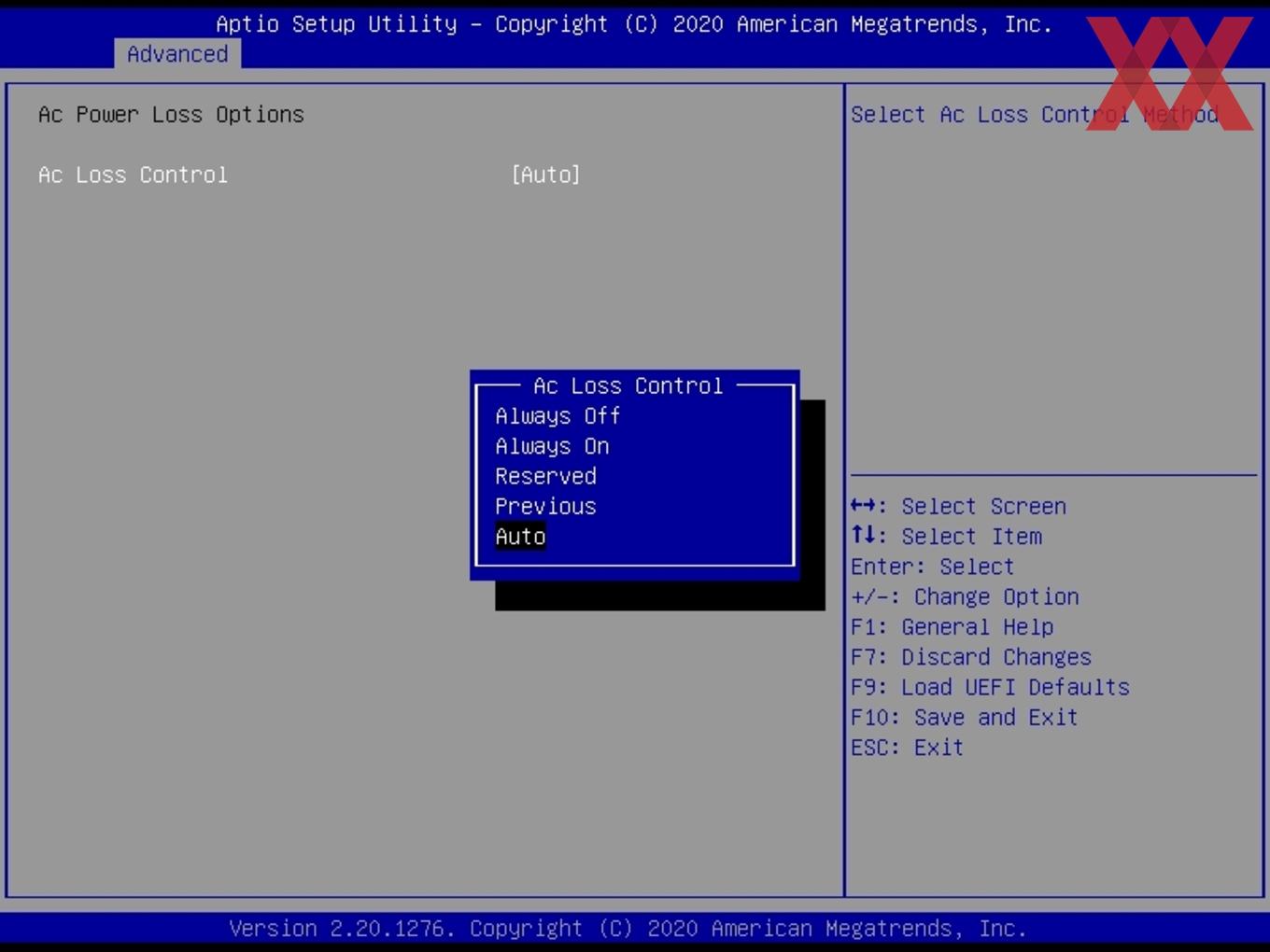The width and height of the screenshot is (1270, 952).
Task: Click the Ac Power Loss Options heading
Action: tap(171, 115)
